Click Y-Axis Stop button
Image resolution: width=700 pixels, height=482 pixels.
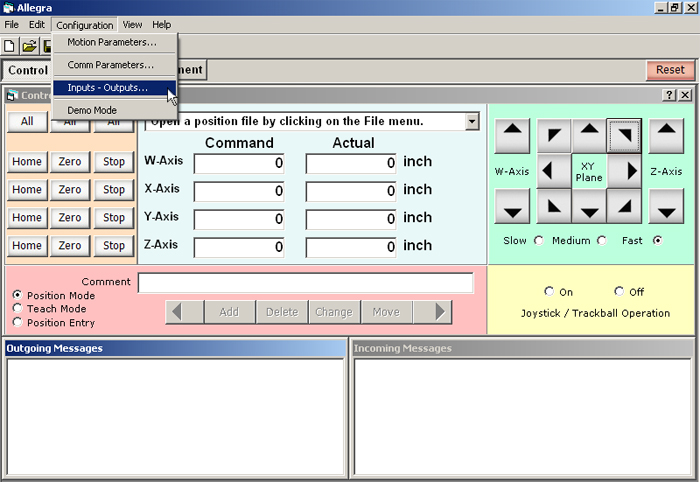(113, 218)
